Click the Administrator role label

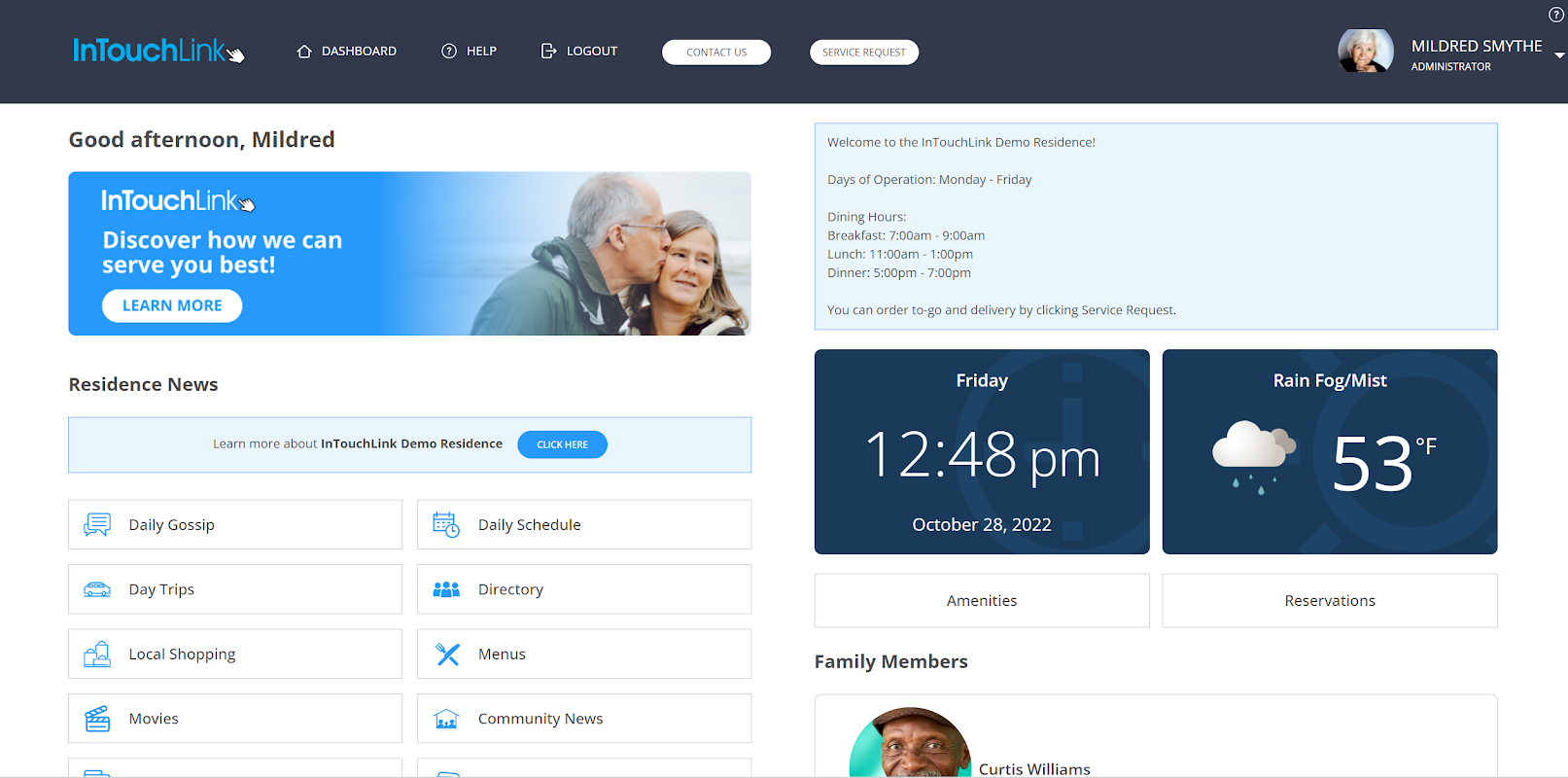point(1450,67)
